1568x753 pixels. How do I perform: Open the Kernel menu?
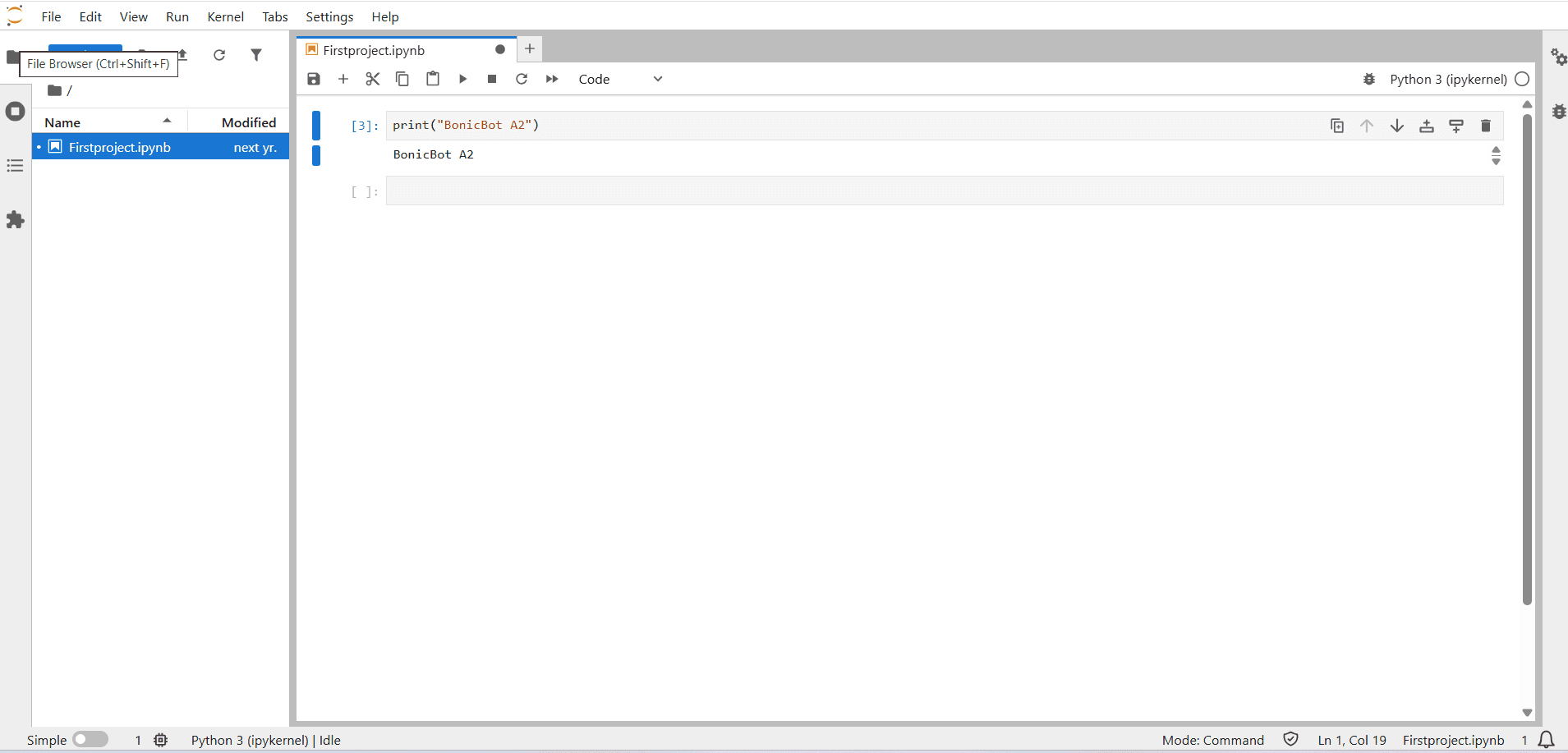point(225,16)
